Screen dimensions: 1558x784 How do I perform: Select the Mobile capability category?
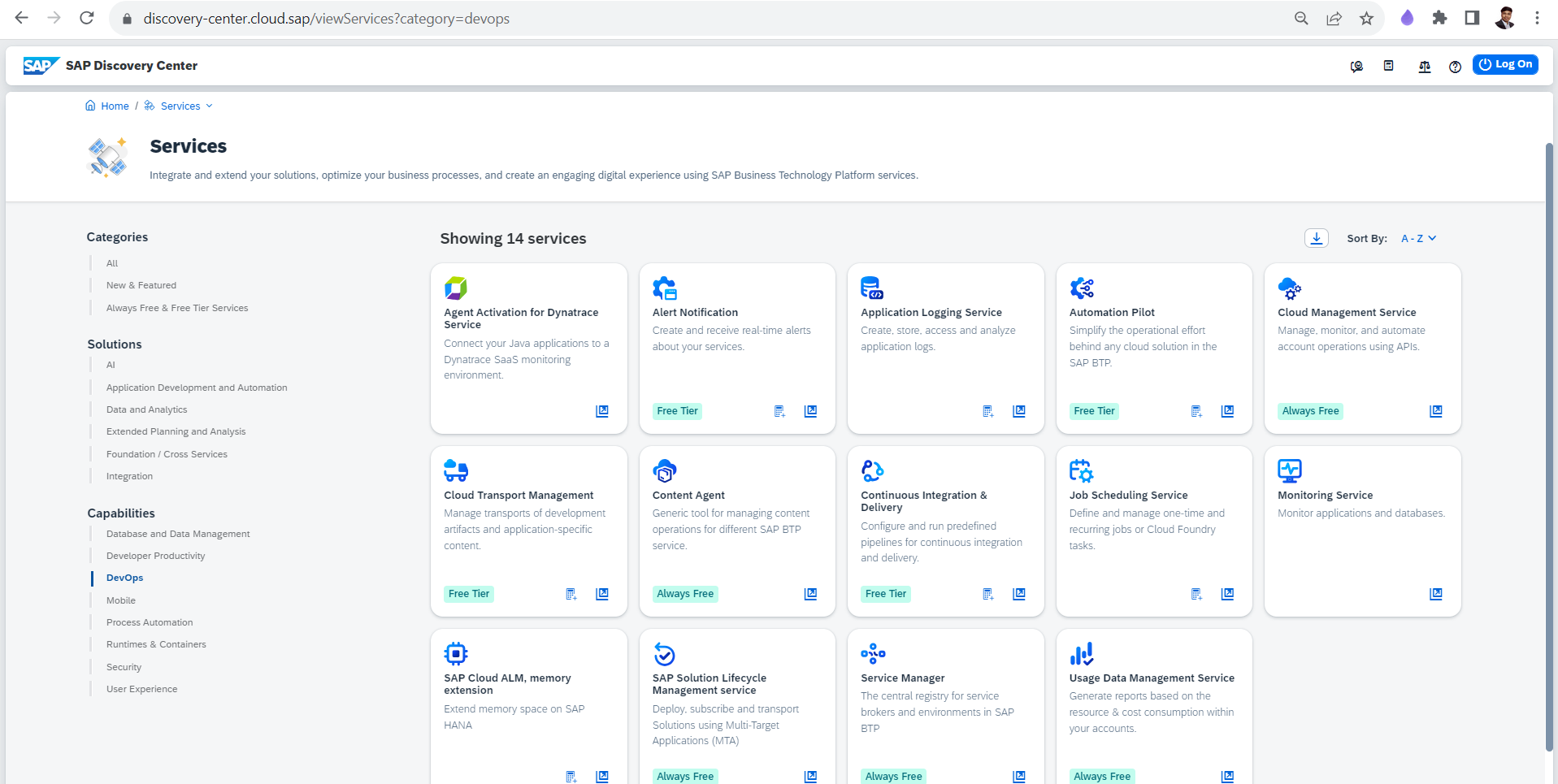[x=120, y=600]
